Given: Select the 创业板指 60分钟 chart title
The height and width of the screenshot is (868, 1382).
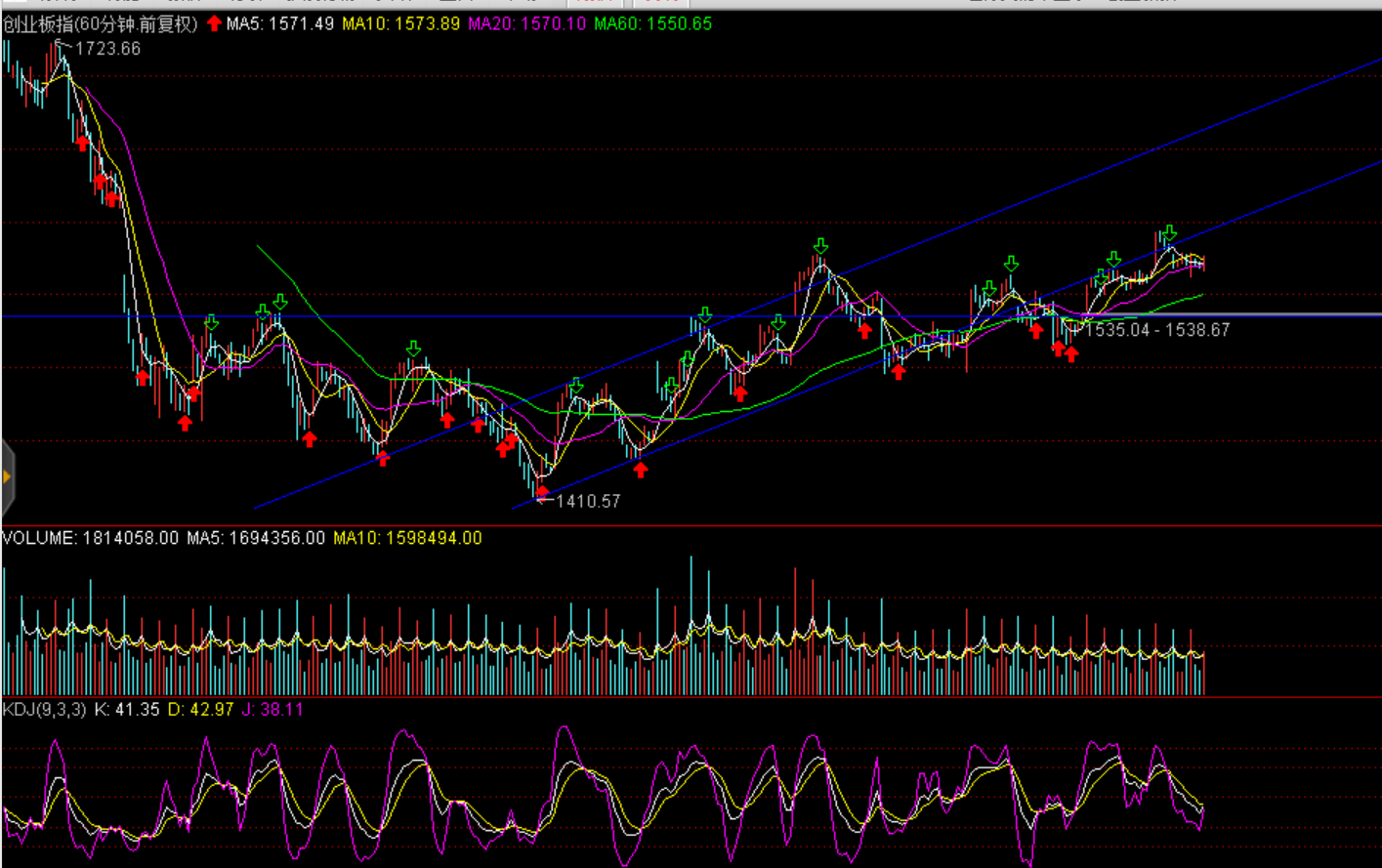Looking at the screenshot, I should point(101,23).
